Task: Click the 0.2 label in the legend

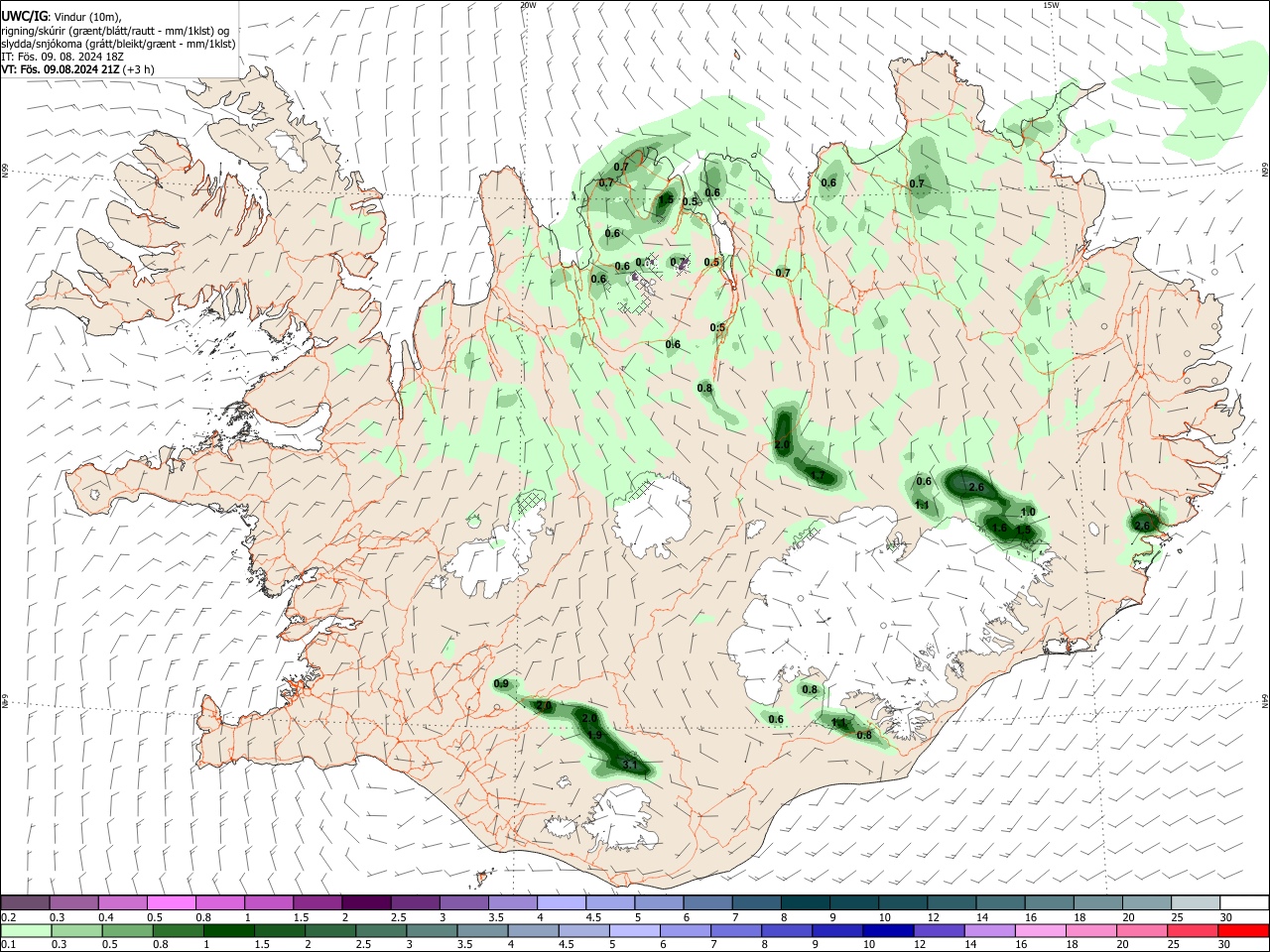Action: coord(8,917)
